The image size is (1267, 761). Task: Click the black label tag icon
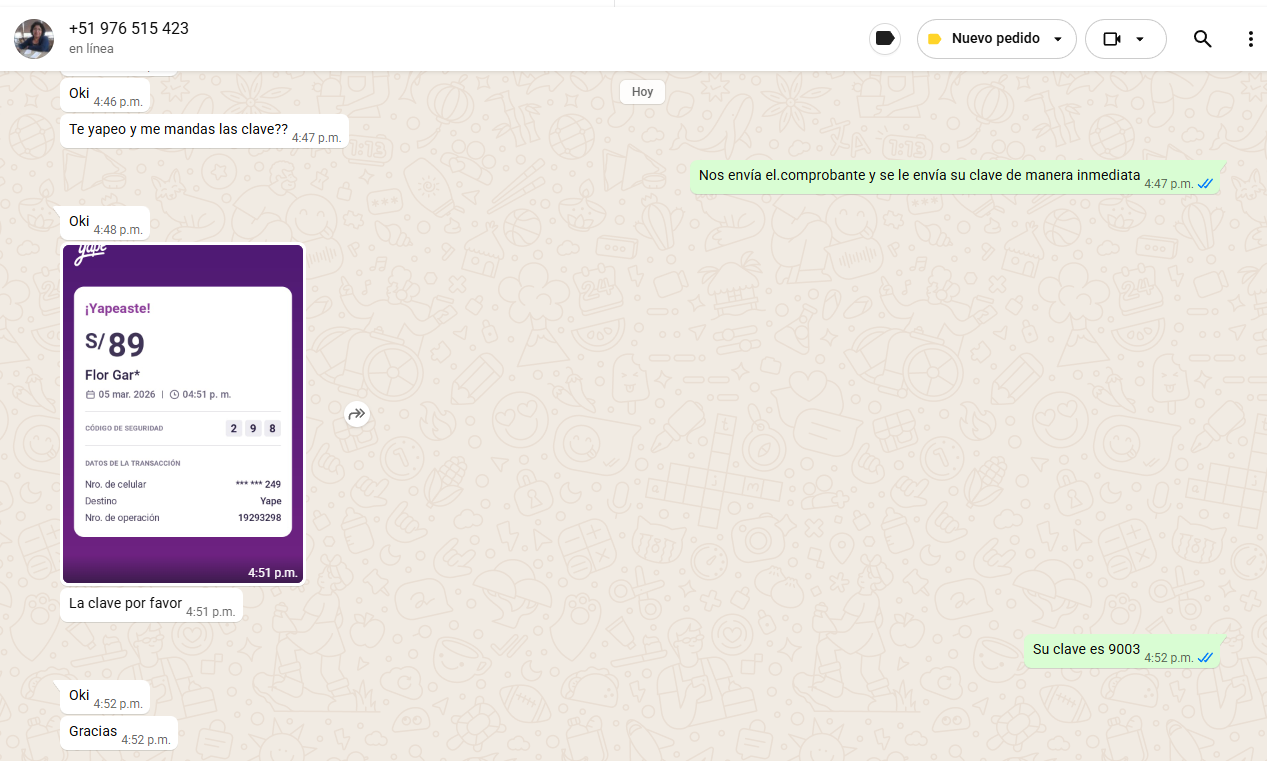point(884,39)
